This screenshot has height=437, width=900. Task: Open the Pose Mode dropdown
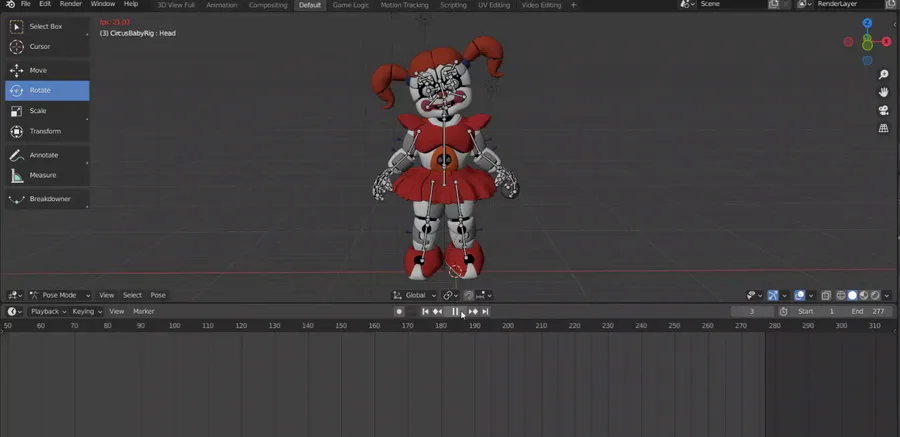[60, 295]
